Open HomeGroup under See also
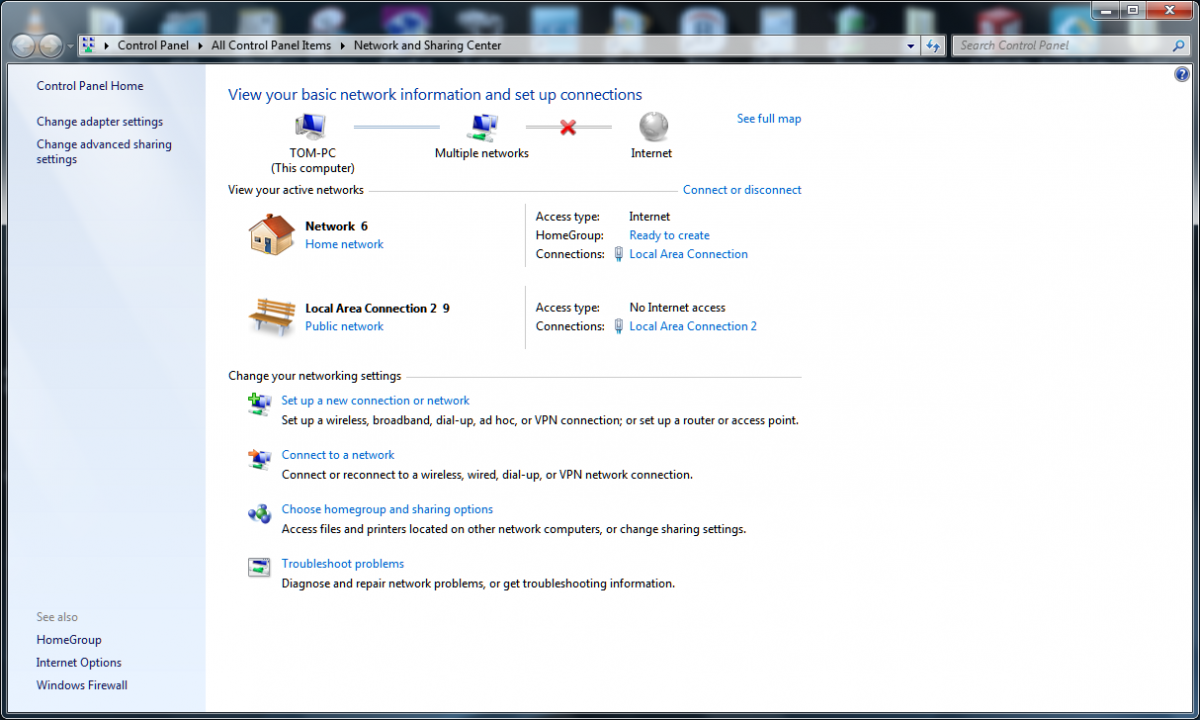Screen dimensions: 1200x720 coord(69,639)
